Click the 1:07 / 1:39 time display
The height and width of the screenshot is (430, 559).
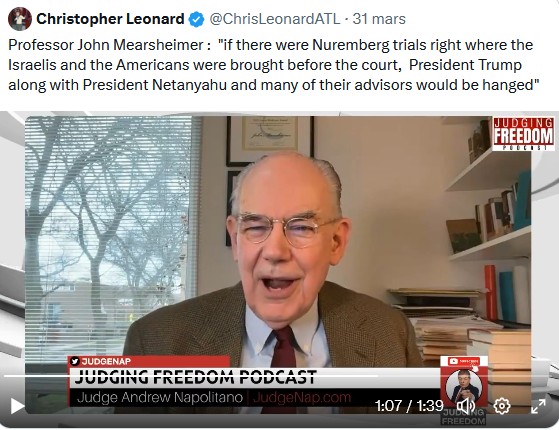(x=409, y=406)
